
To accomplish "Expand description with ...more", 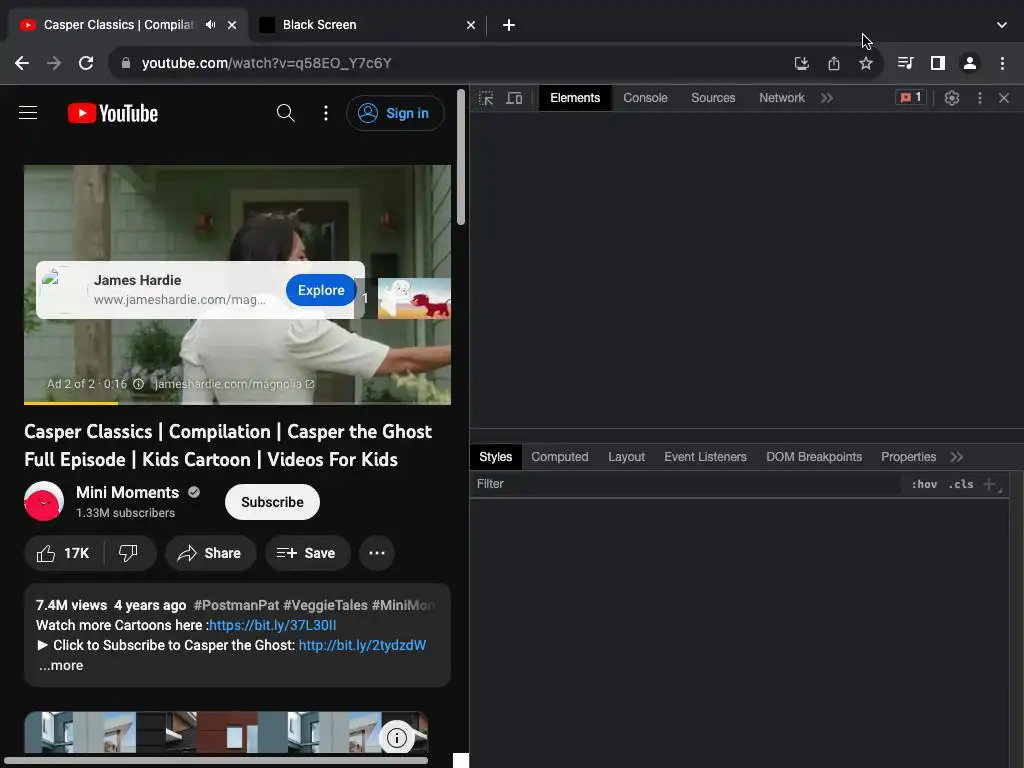I will (61, 665).
